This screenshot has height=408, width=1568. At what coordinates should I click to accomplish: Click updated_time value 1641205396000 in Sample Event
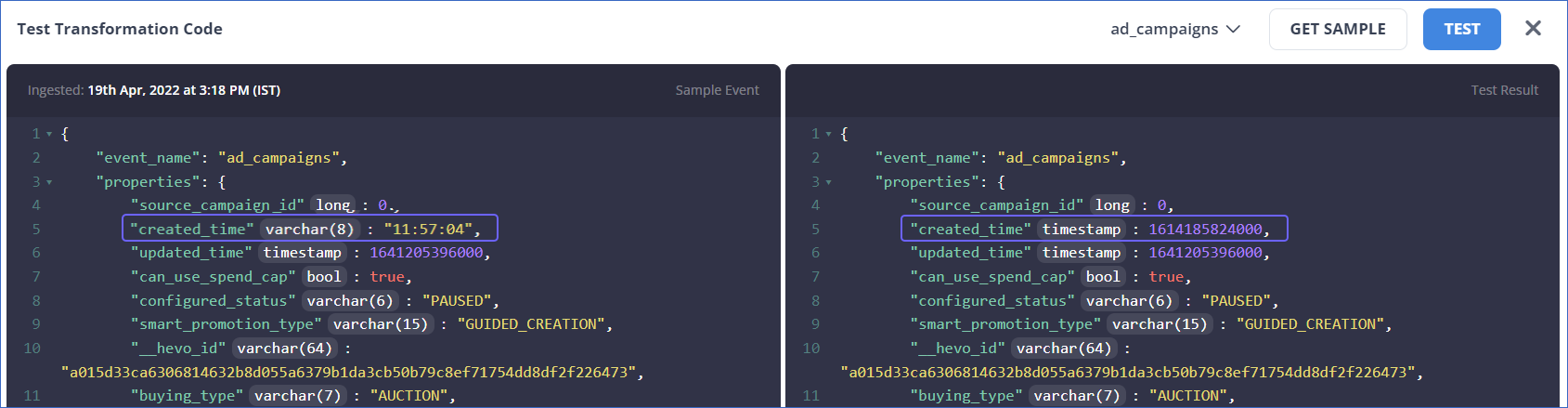coord(426,253)
